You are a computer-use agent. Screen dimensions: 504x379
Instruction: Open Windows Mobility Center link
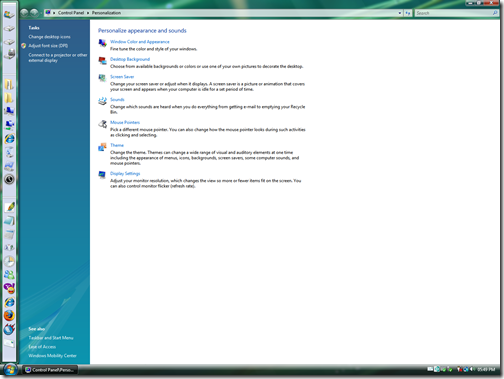pyautogui.click(x=52, y=356)
